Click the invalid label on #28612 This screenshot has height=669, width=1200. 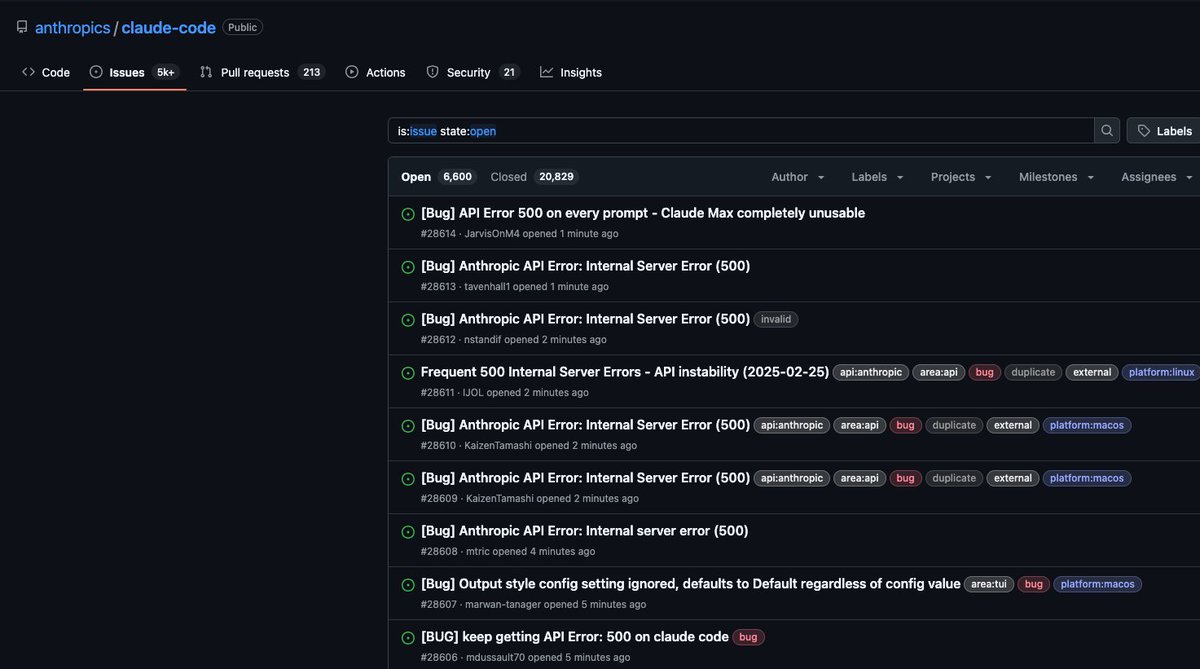click(x=776, y=320)
